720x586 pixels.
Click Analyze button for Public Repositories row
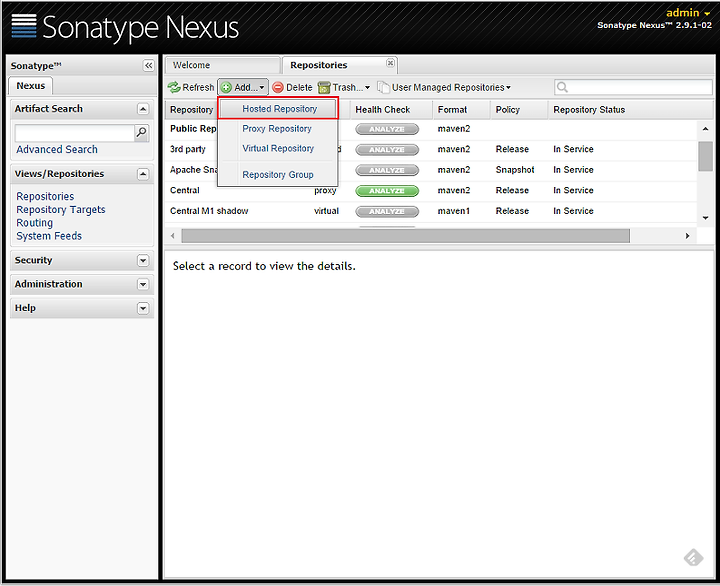387,129
